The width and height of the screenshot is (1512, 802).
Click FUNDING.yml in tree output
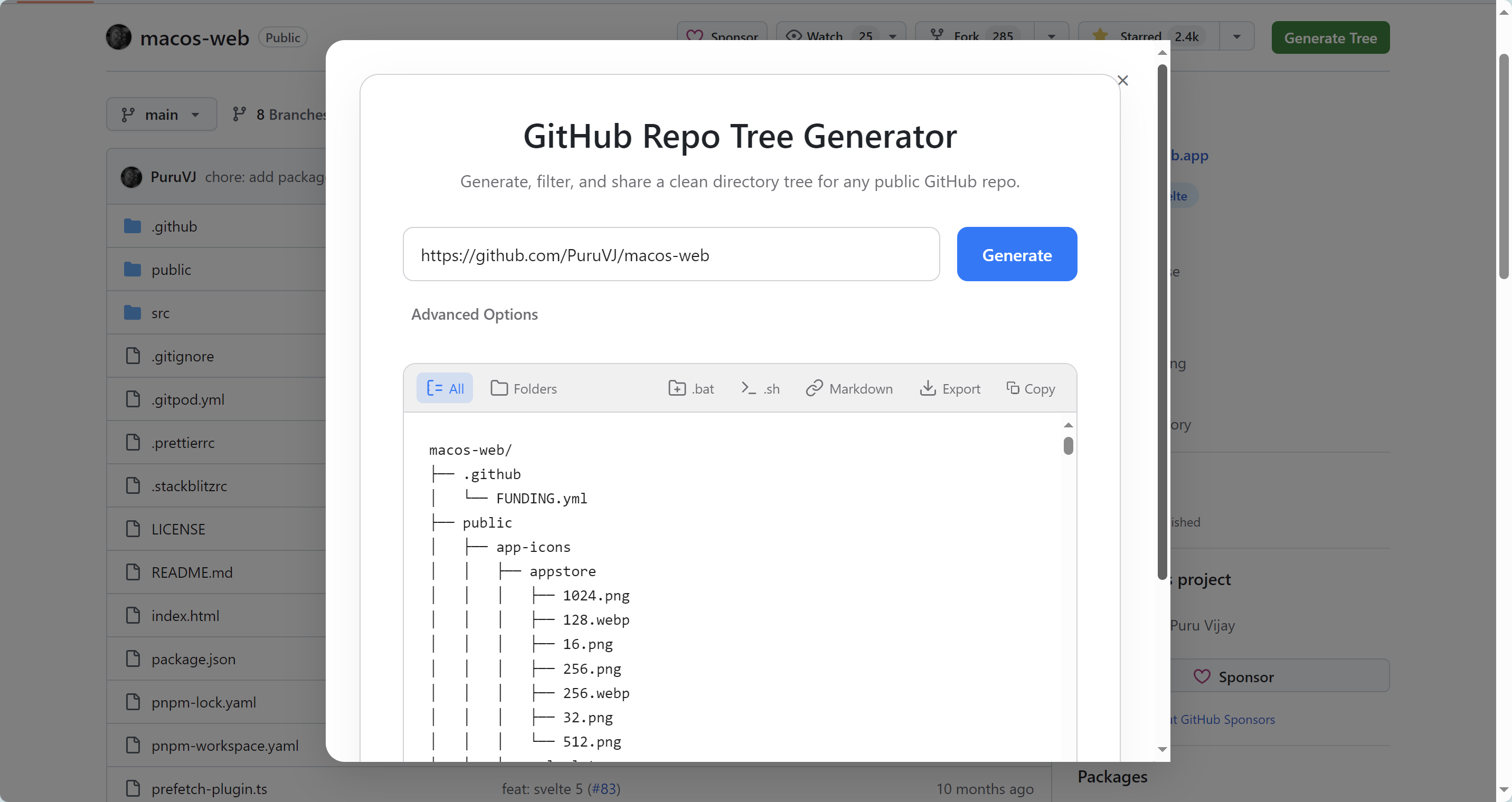click(541, 499)
